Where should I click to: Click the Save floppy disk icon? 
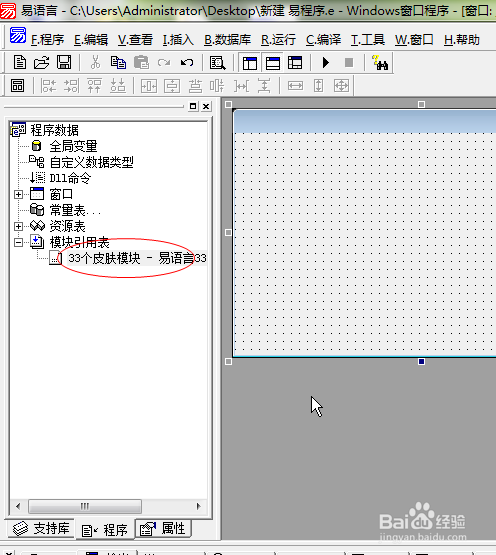(x=64, y=63)
